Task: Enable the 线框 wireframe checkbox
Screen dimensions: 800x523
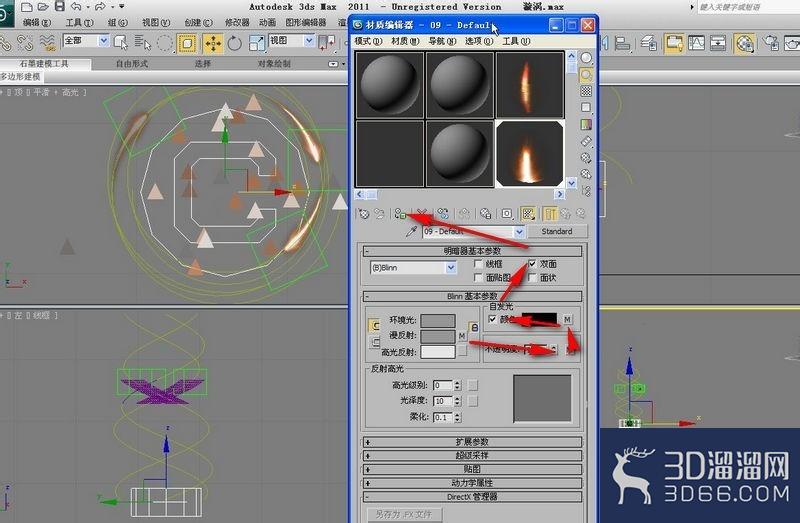Action: pos(478,264)
